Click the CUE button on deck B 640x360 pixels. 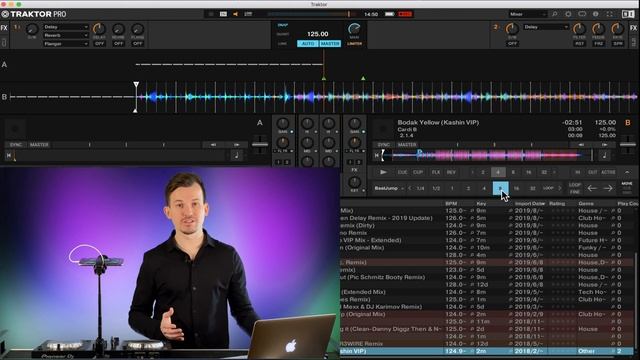coord(402,172)
